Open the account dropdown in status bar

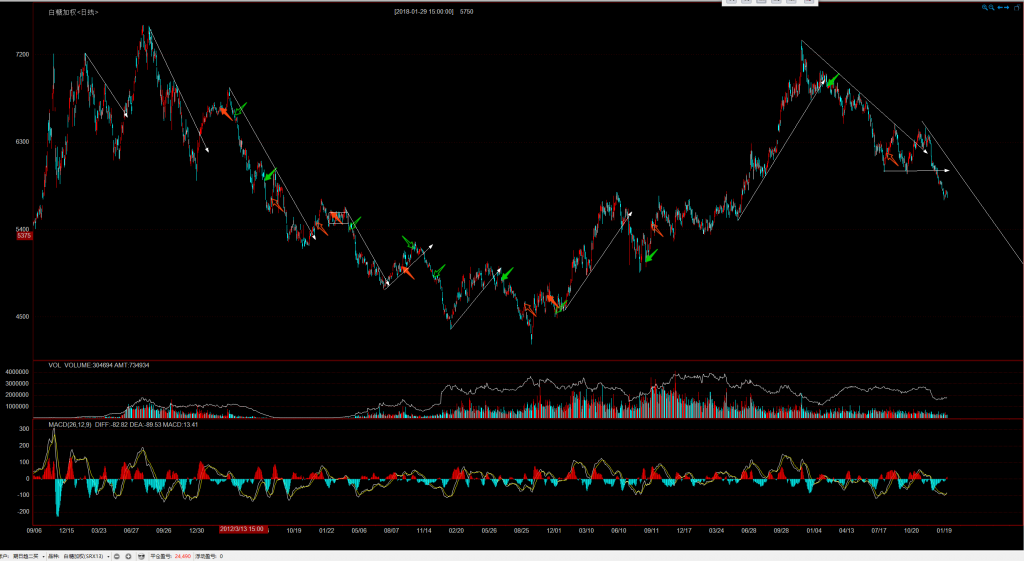pos(43,555)
